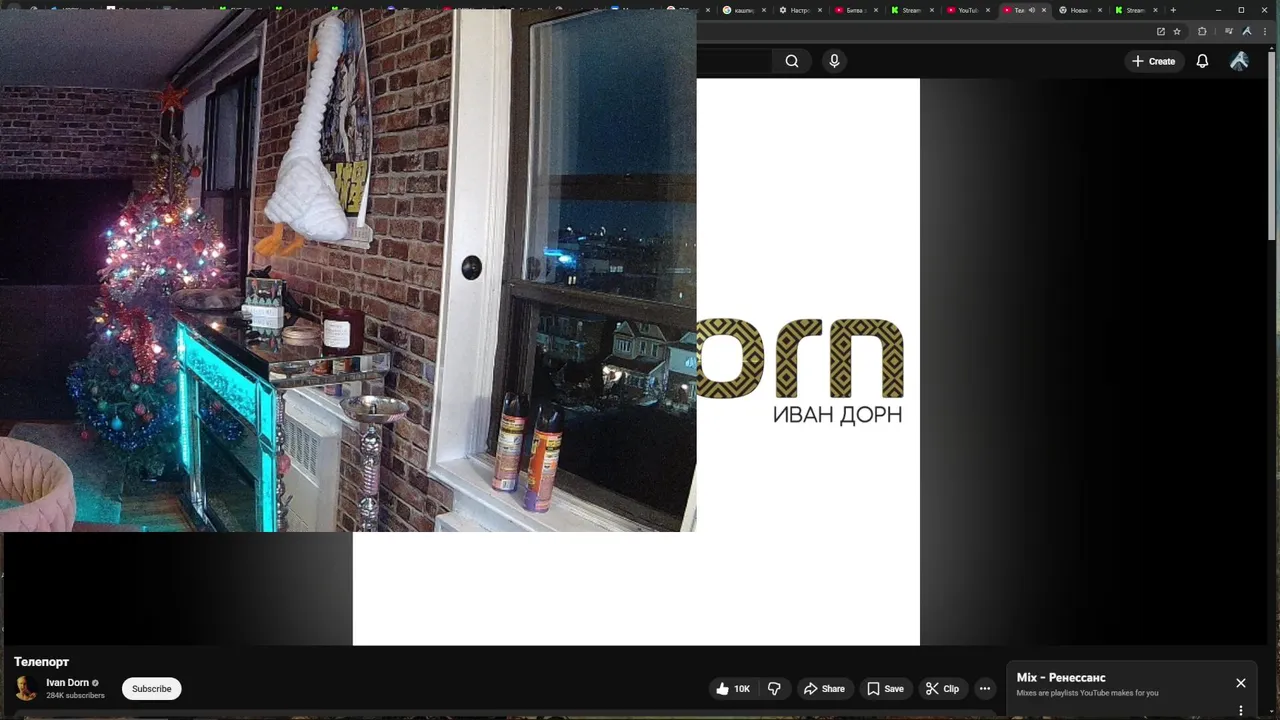Switch to the first Stream Kick tab

pyautogui.click(x=912, y=10)
